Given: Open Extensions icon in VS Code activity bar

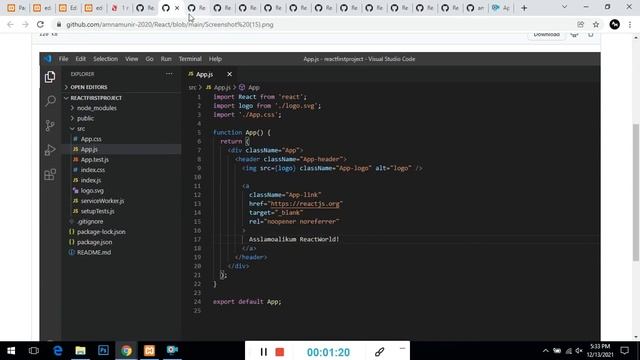Looking at the screenshot, I should click(x=50, y=175).
